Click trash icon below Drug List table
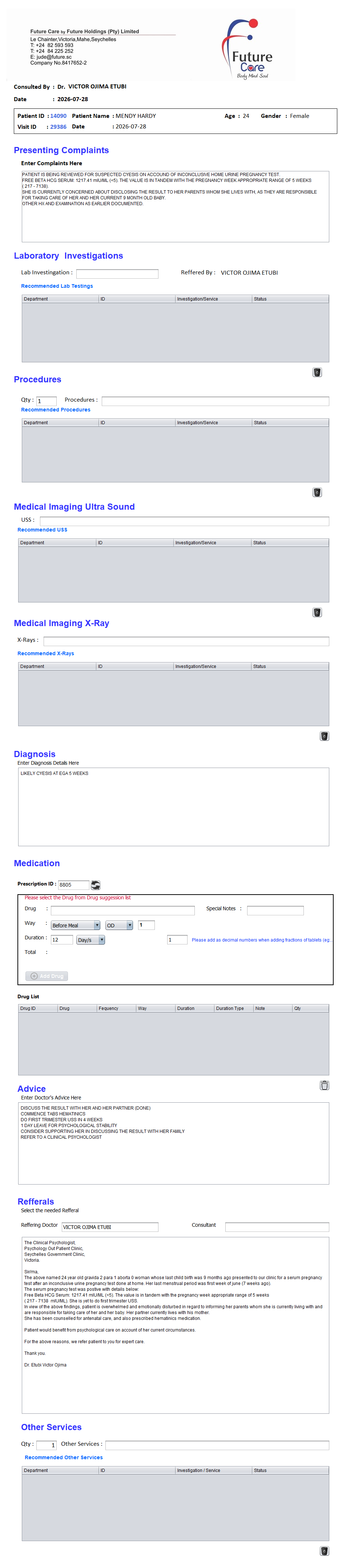338x1568 pixels. point(325,1085)
